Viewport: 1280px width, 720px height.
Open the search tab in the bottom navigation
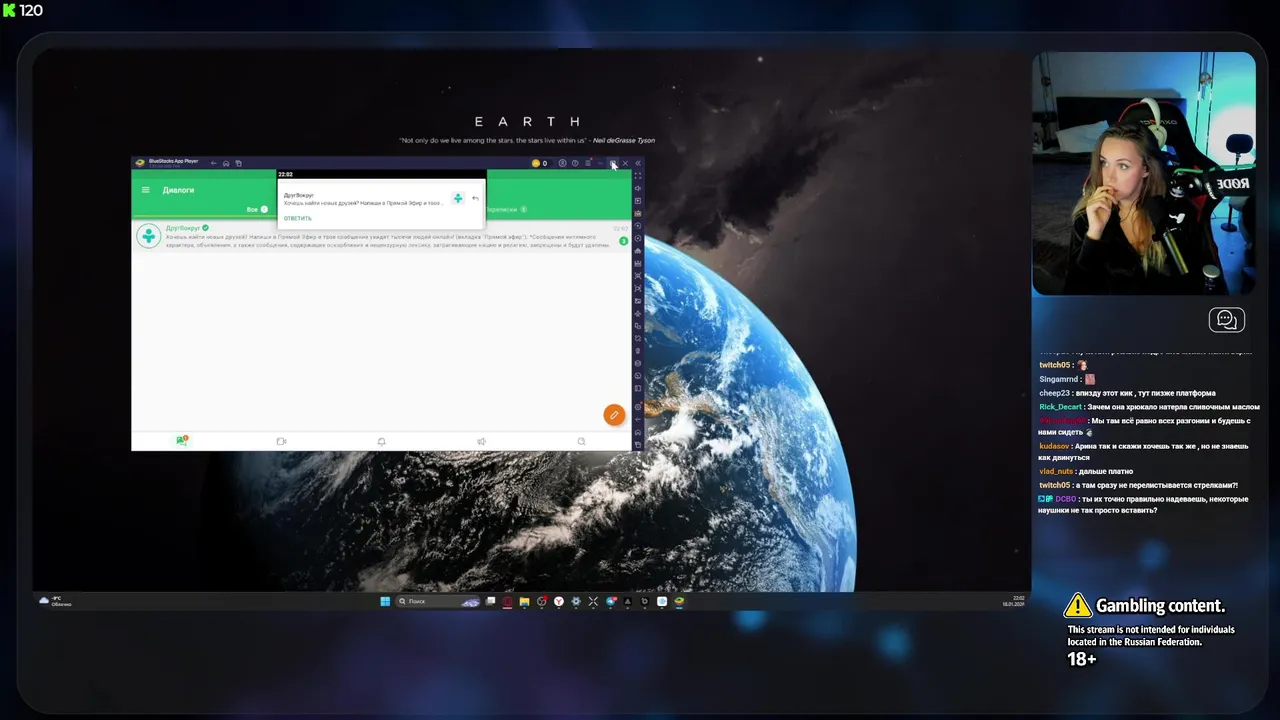(x=581, y=441)
